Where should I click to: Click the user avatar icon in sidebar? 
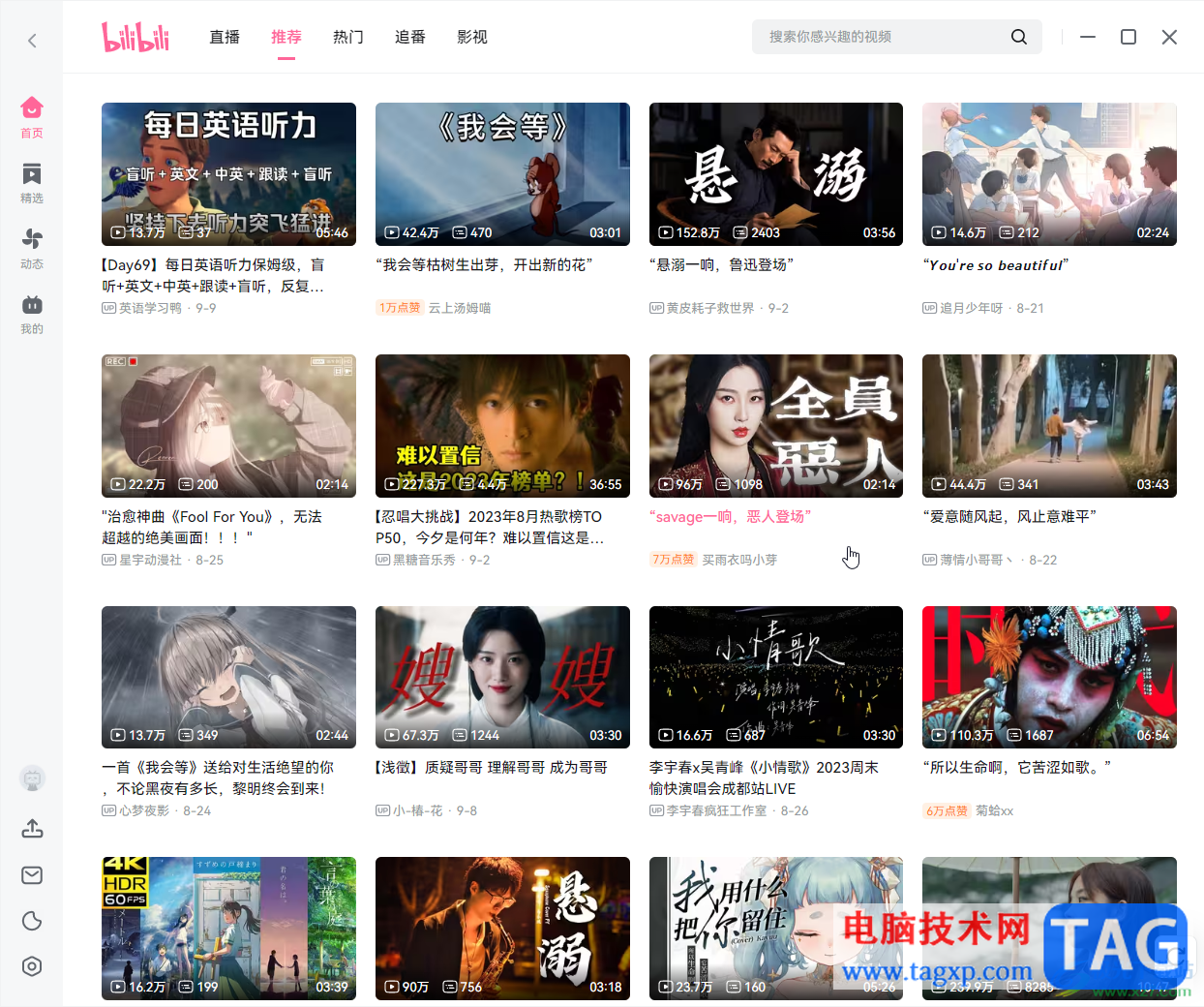[32, 778]
